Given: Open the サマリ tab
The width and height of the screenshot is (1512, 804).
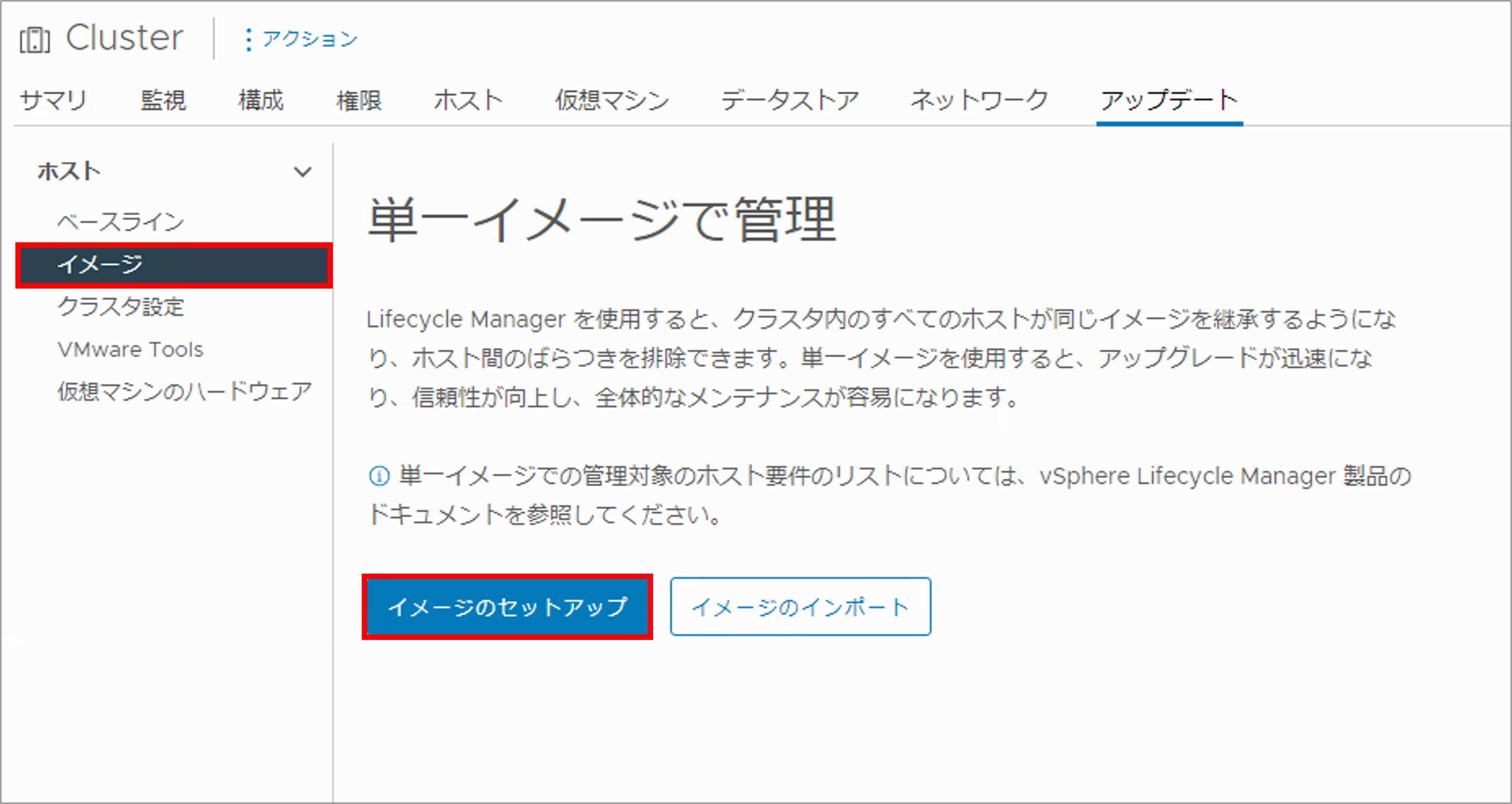Looking at the screenshot, I should click(x=54, y=100).
